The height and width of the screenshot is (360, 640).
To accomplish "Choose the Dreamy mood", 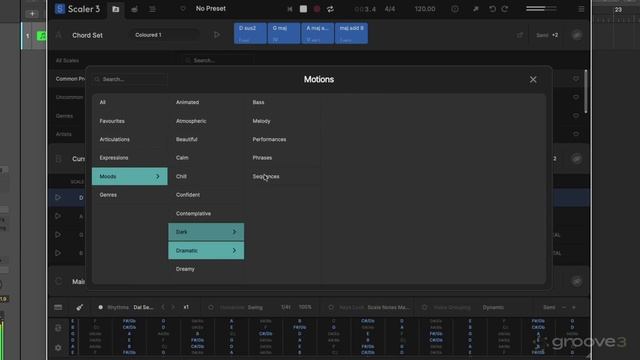I will pyautogui.click(x=206, y=269).
